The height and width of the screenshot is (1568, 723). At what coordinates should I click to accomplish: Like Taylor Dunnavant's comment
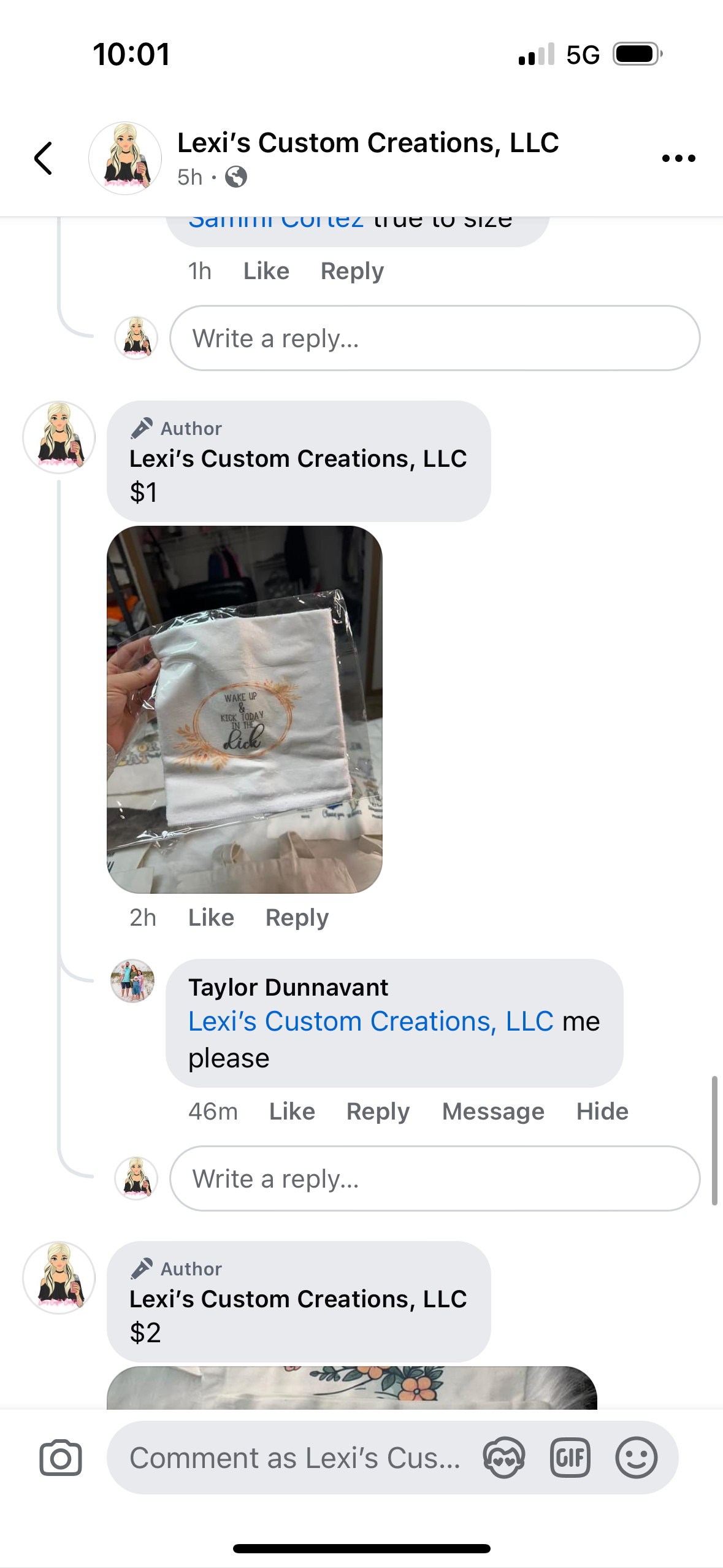(292, 1111)
